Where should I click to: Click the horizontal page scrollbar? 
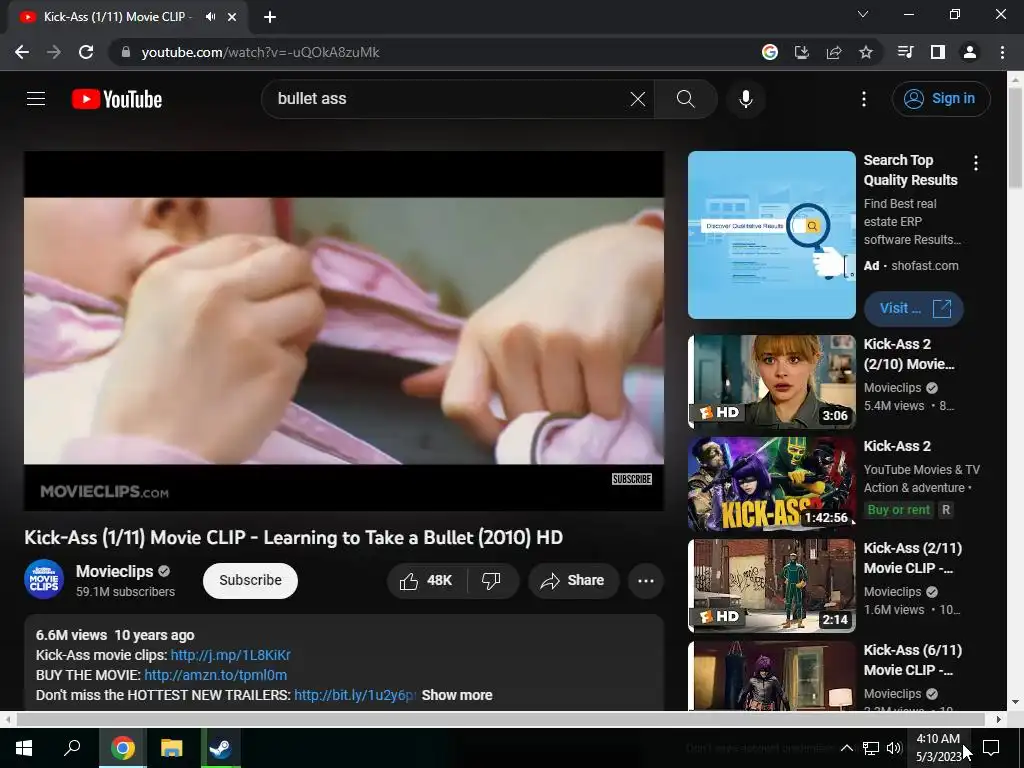pos(502,719)
